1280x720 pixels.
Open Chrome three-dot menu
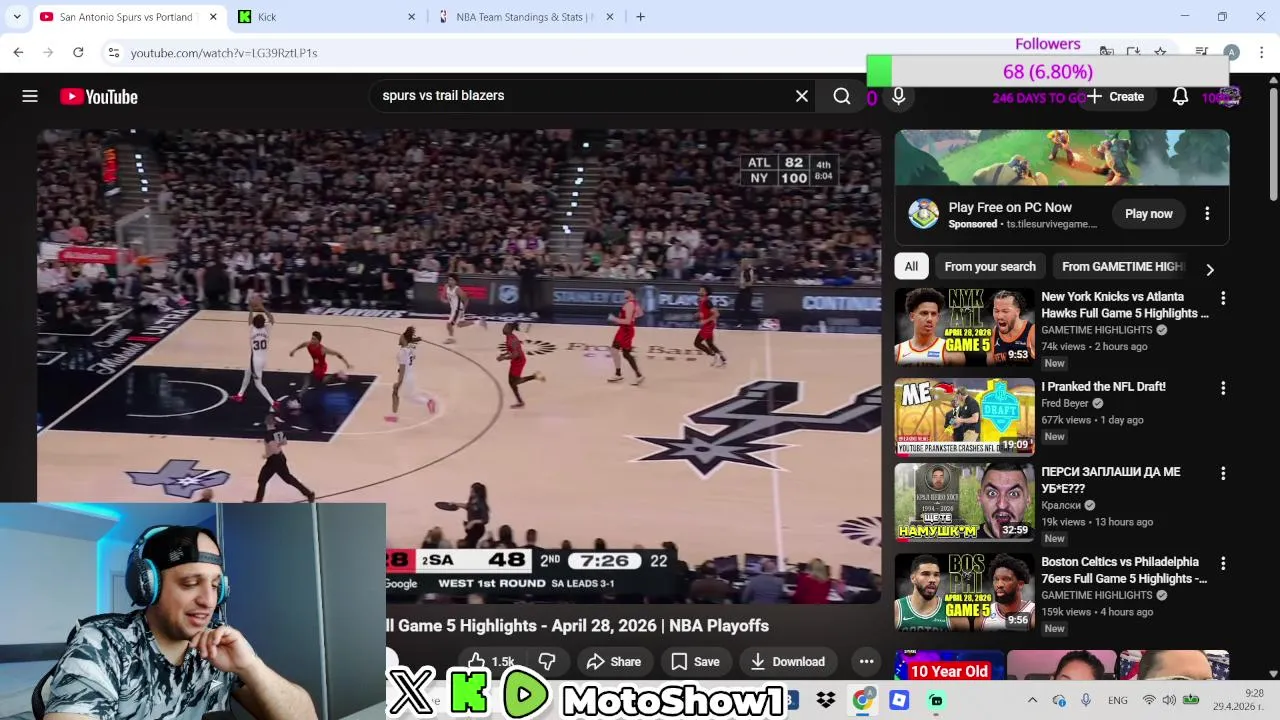pos(1262,52)
